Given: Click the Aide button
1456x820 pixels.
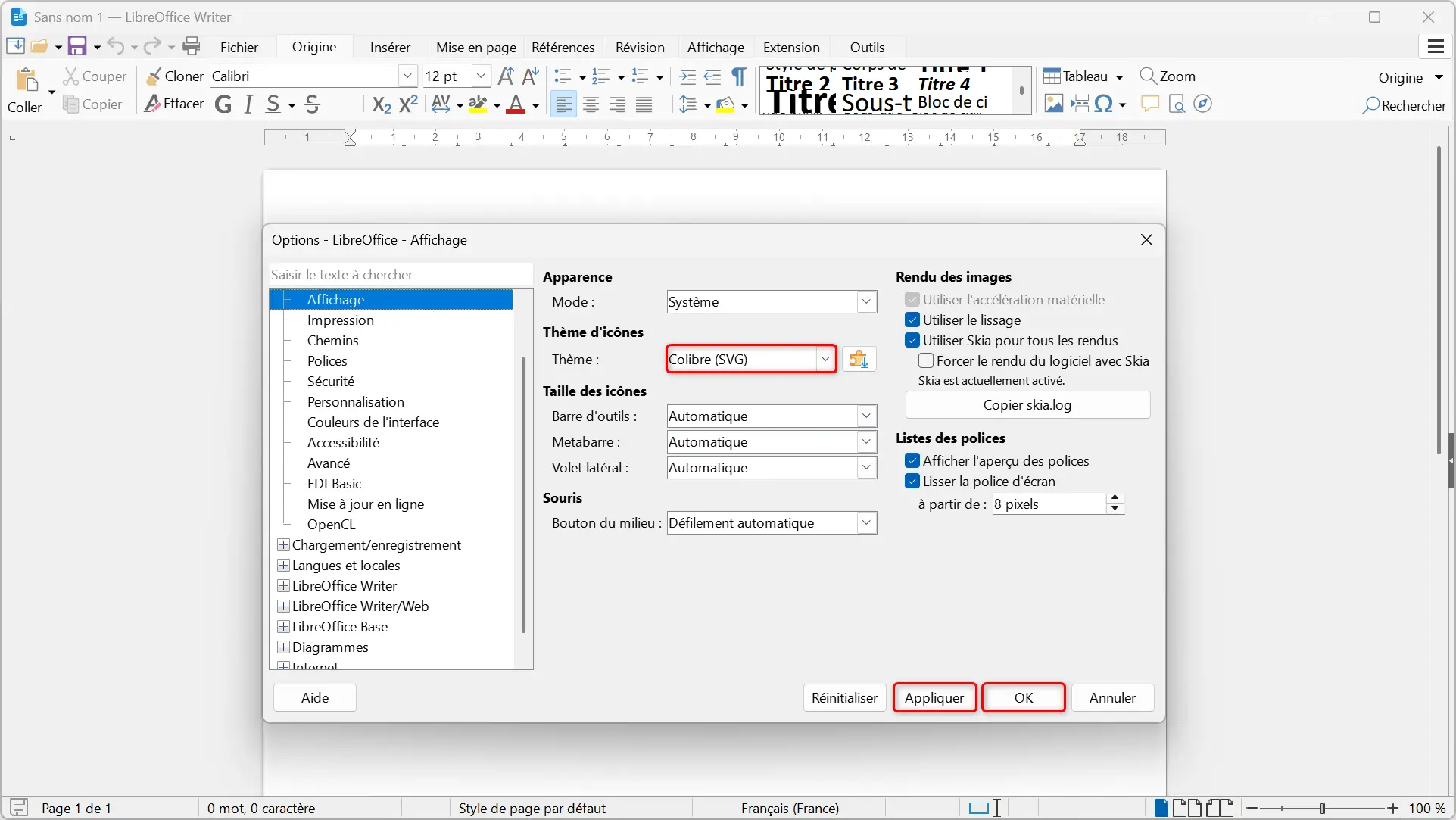Looking at the screenshot, I should pos(315,697).
